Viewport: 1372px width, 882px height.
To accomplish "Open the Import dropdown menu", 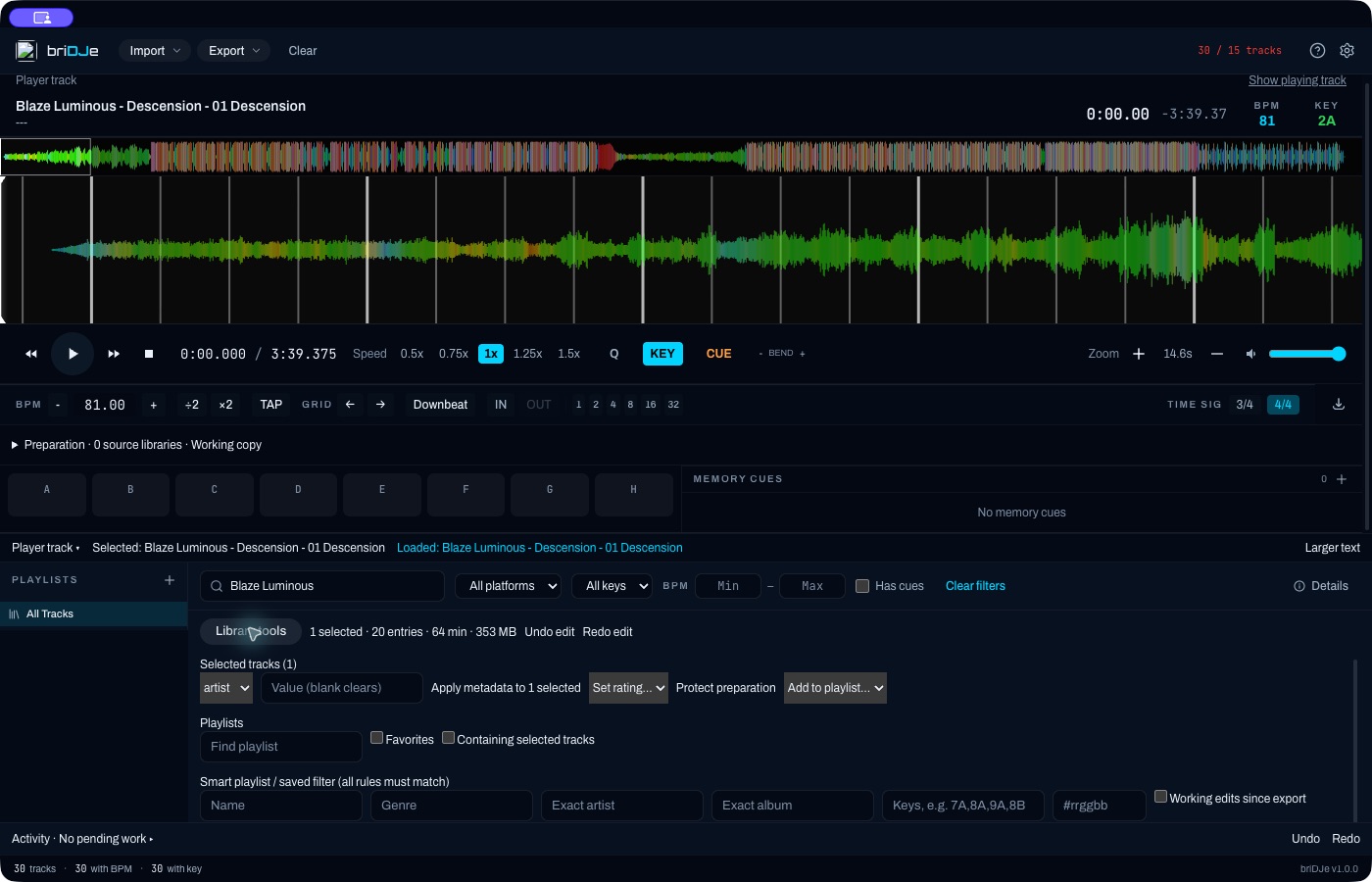I will click(155, 51).
